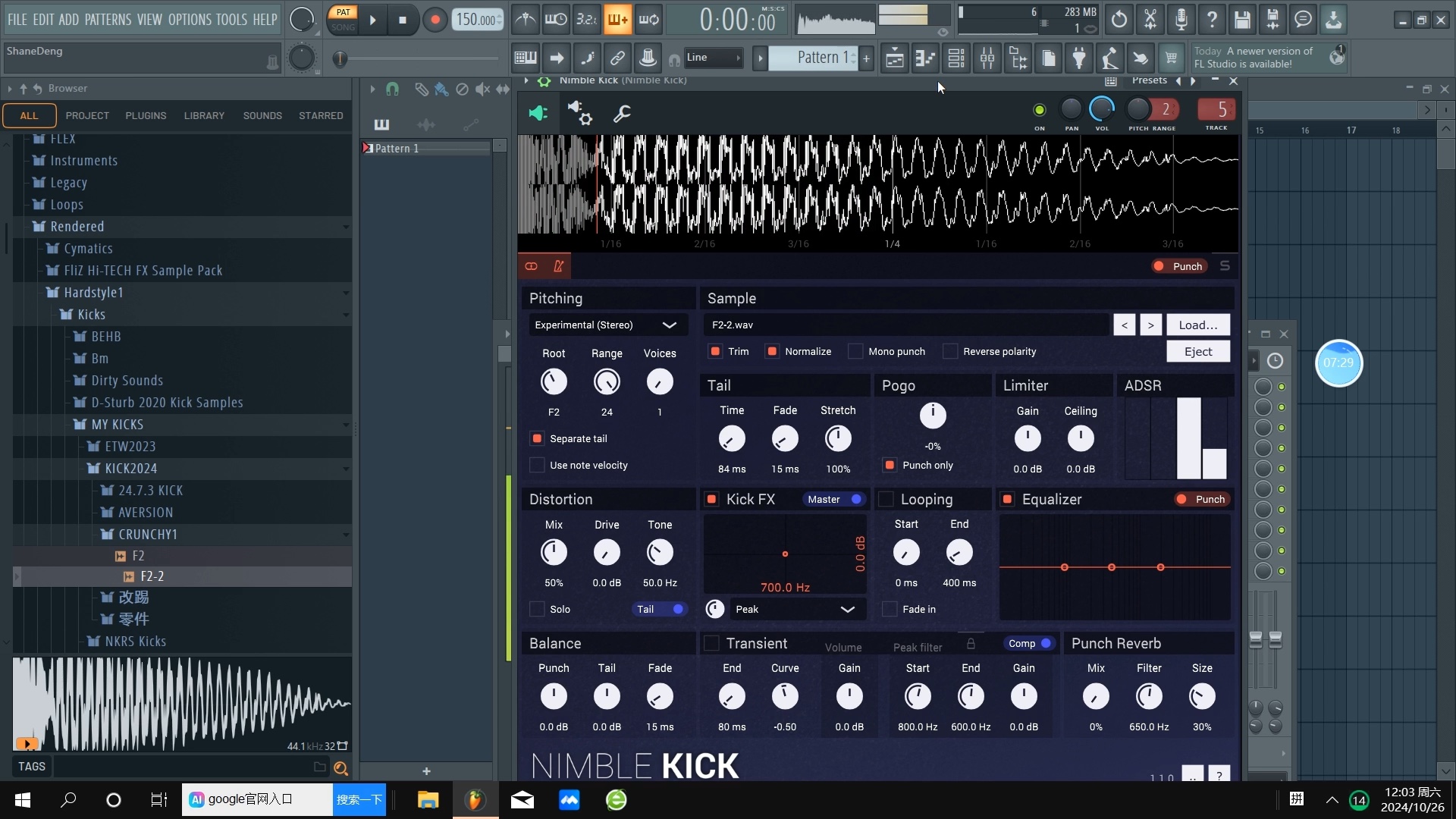
Task: Open Nimble Kick settings gear page icon
Action: [x=580, y=114]
